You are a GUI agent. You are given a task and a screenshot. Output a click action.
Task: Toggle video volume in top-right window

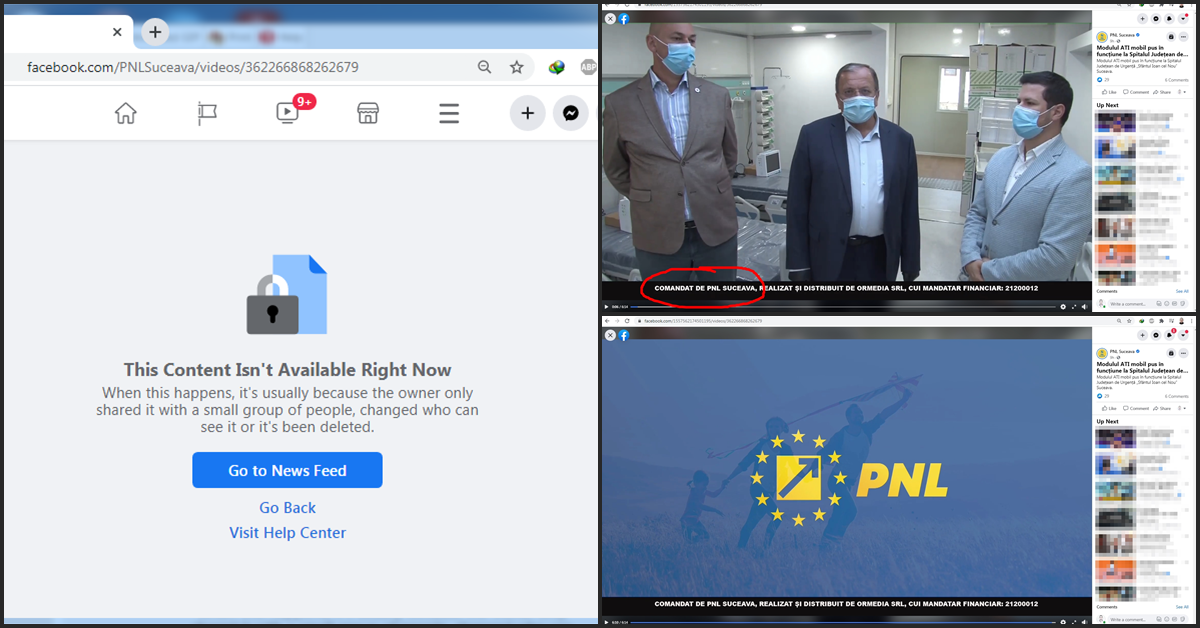pyautogui.click(x=1084, y=307)
